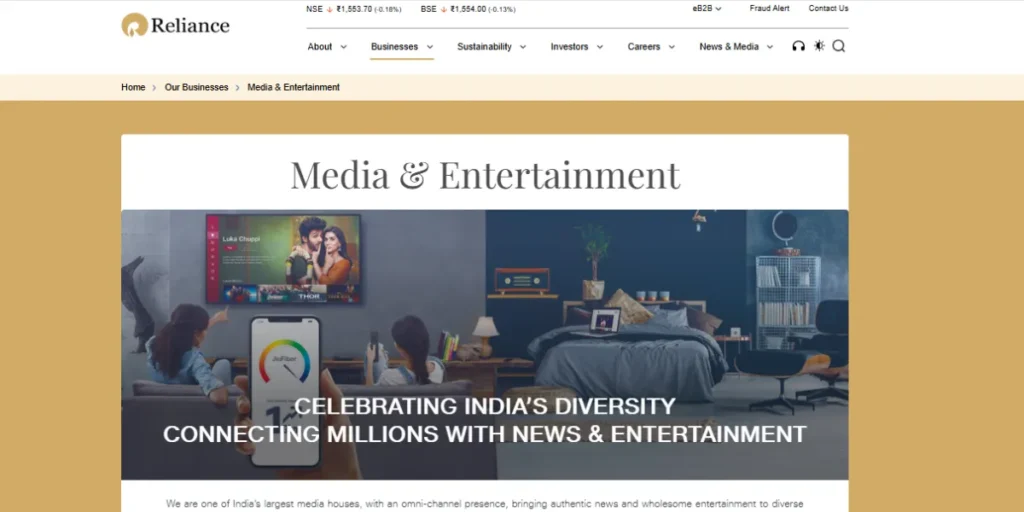The image size is (1024, 512).
Task: Open the Investors menu
Action: pos(569,46)
